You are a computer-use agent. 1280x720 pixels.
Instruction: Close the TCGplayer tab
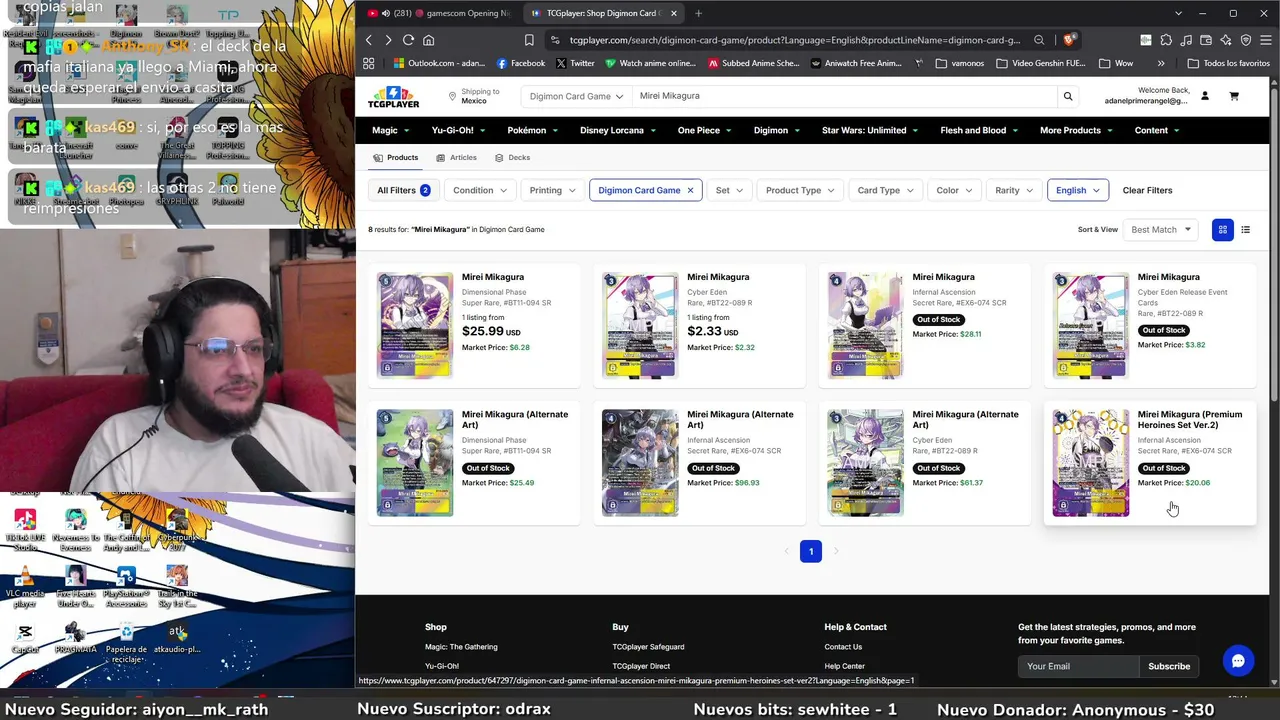[674, 13]
